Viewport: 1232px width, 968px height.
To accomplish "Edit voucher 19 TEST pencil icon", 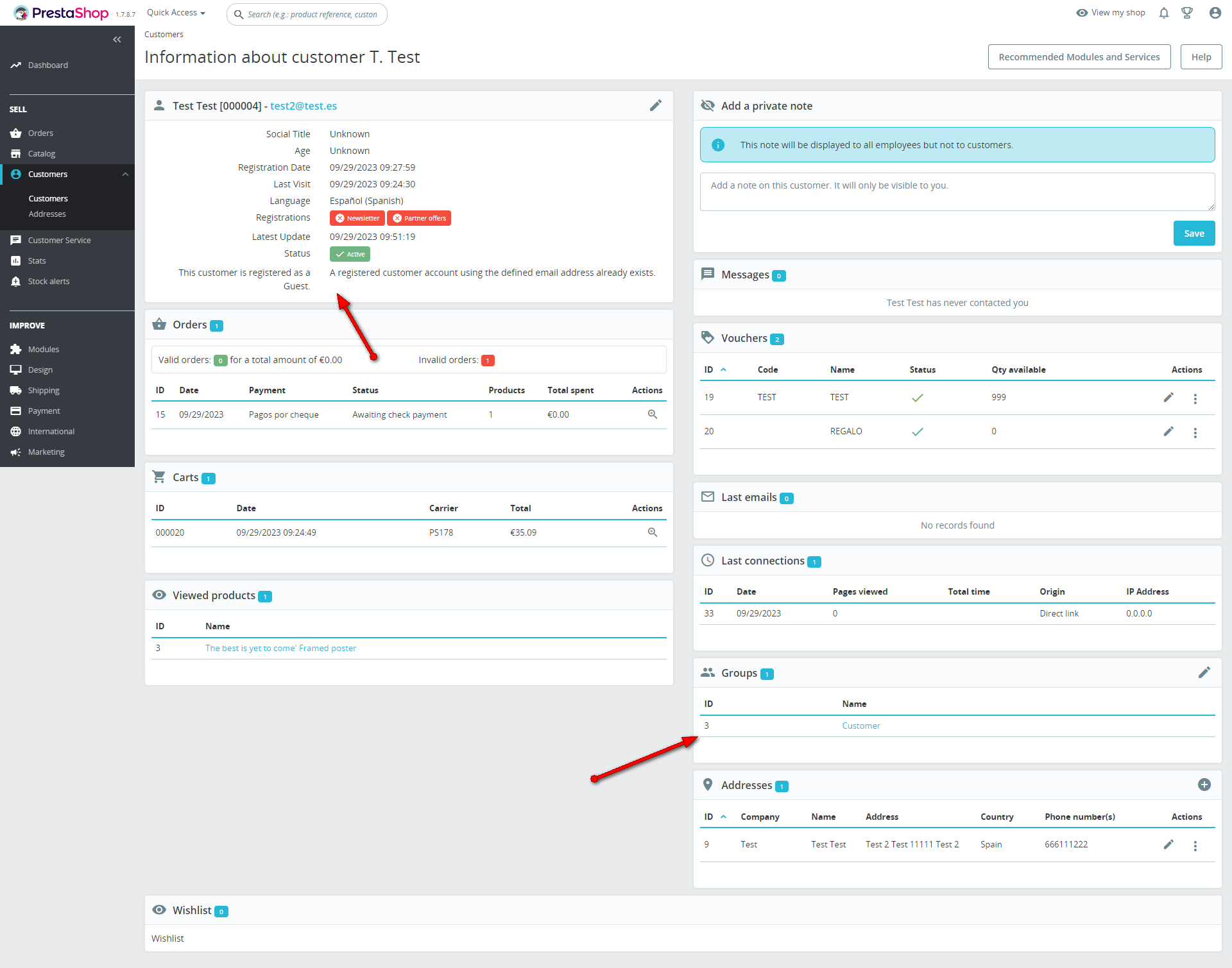I will [1168, 398].
